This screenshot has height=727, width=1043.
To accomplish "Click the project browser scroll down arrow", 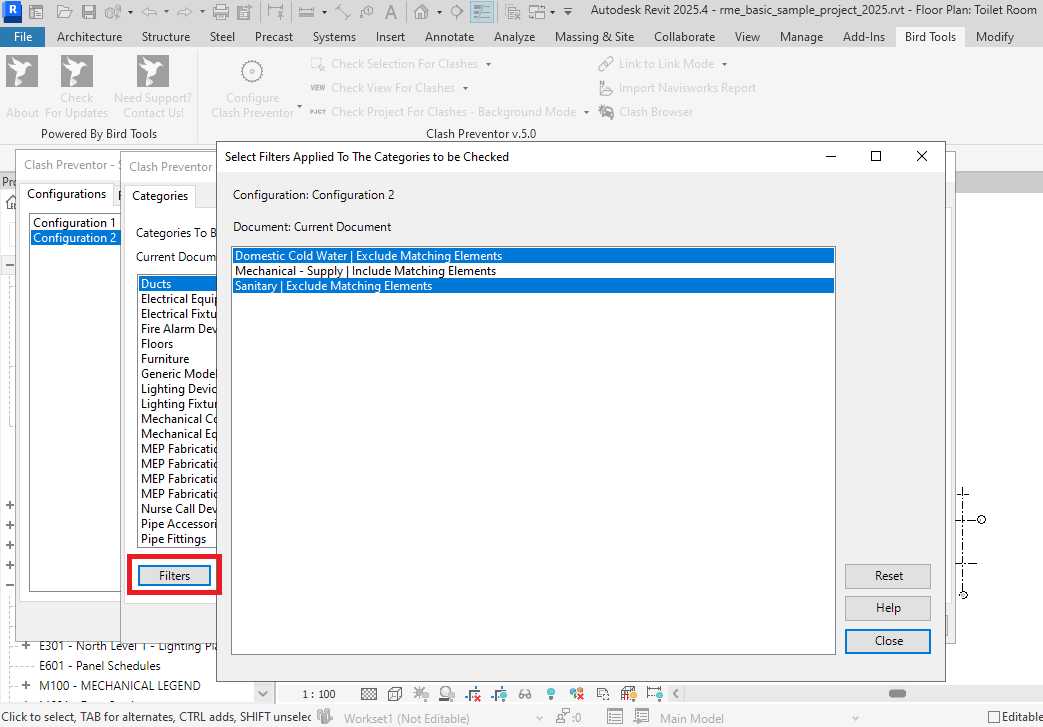I will point(263,694).
